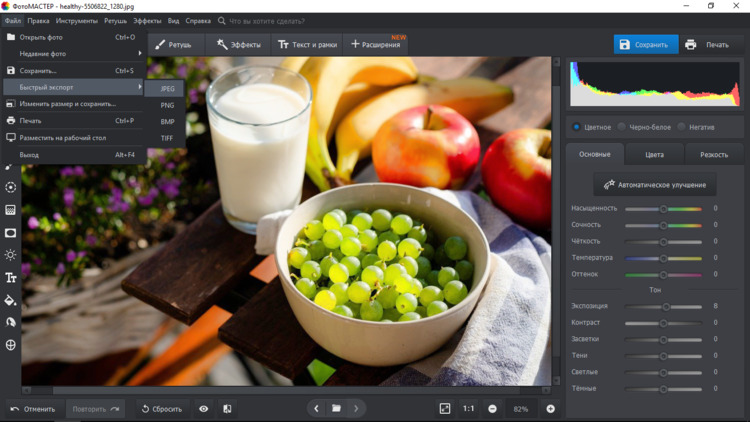Image resolution: width=750 pixels, height=422 pixels.
Task: Choose JPEG in quick export submenu
Action: point(167,89)
